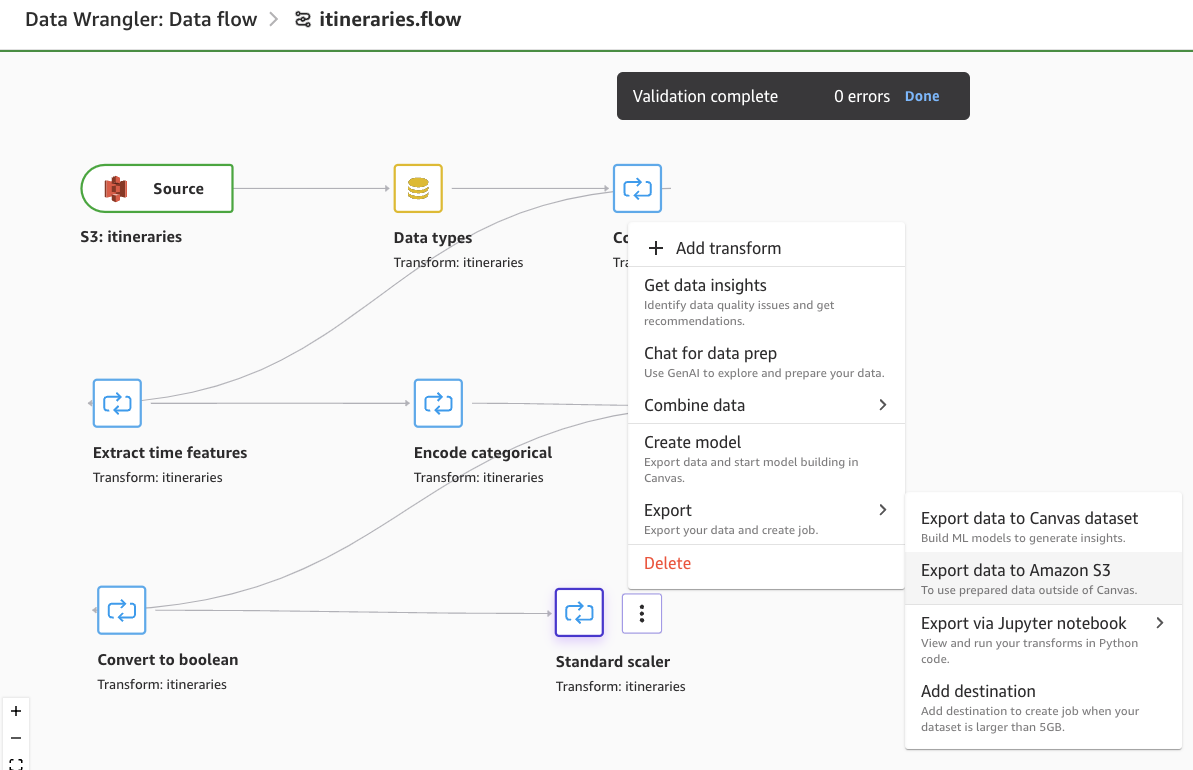Viewport: 1193px width, 770px height.
Task: Click the Extract time features label
Action: tap(170, 453)
